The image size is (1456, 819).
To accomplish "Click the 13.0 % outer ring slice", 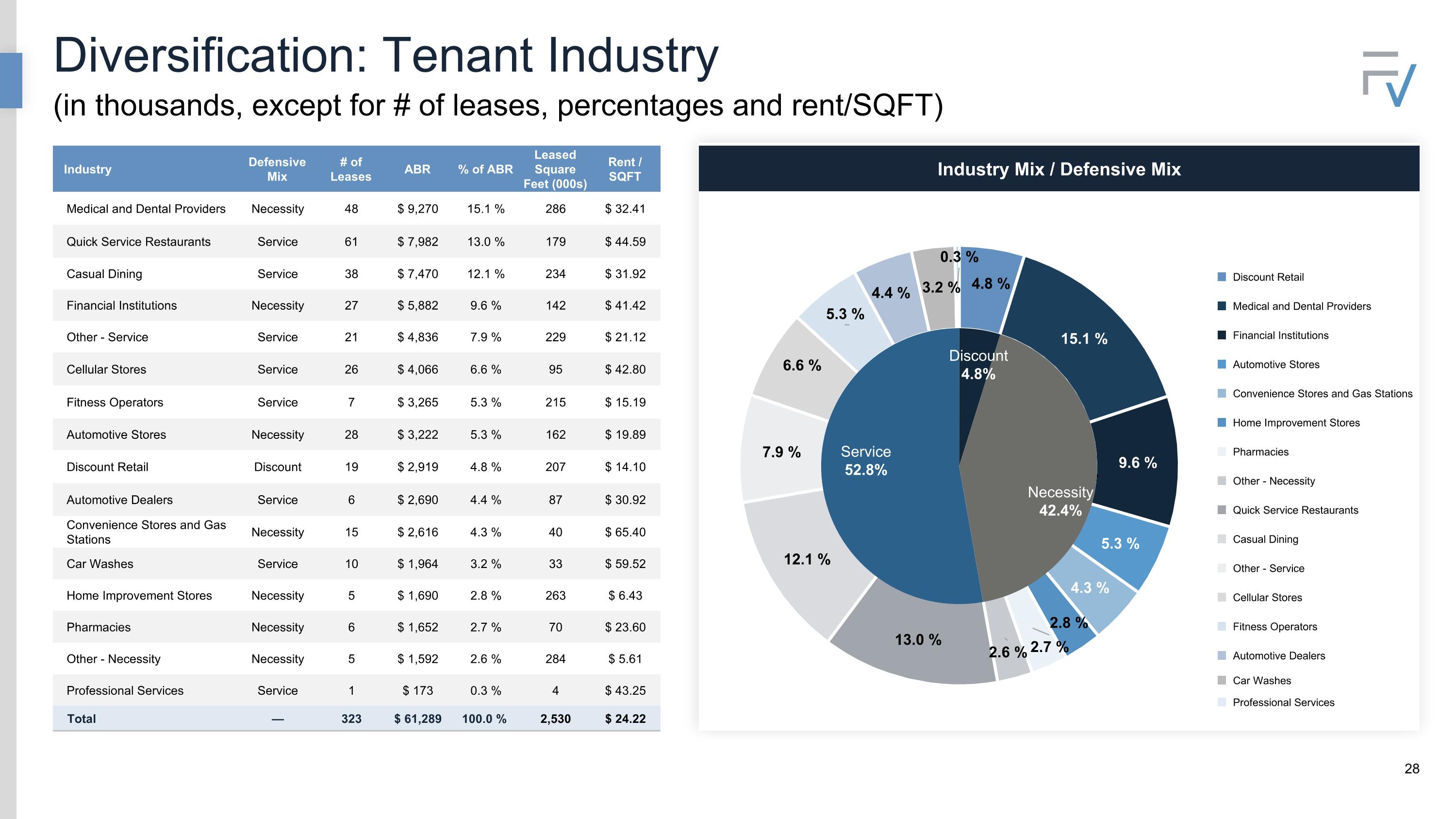I will (x=918, y=640).
